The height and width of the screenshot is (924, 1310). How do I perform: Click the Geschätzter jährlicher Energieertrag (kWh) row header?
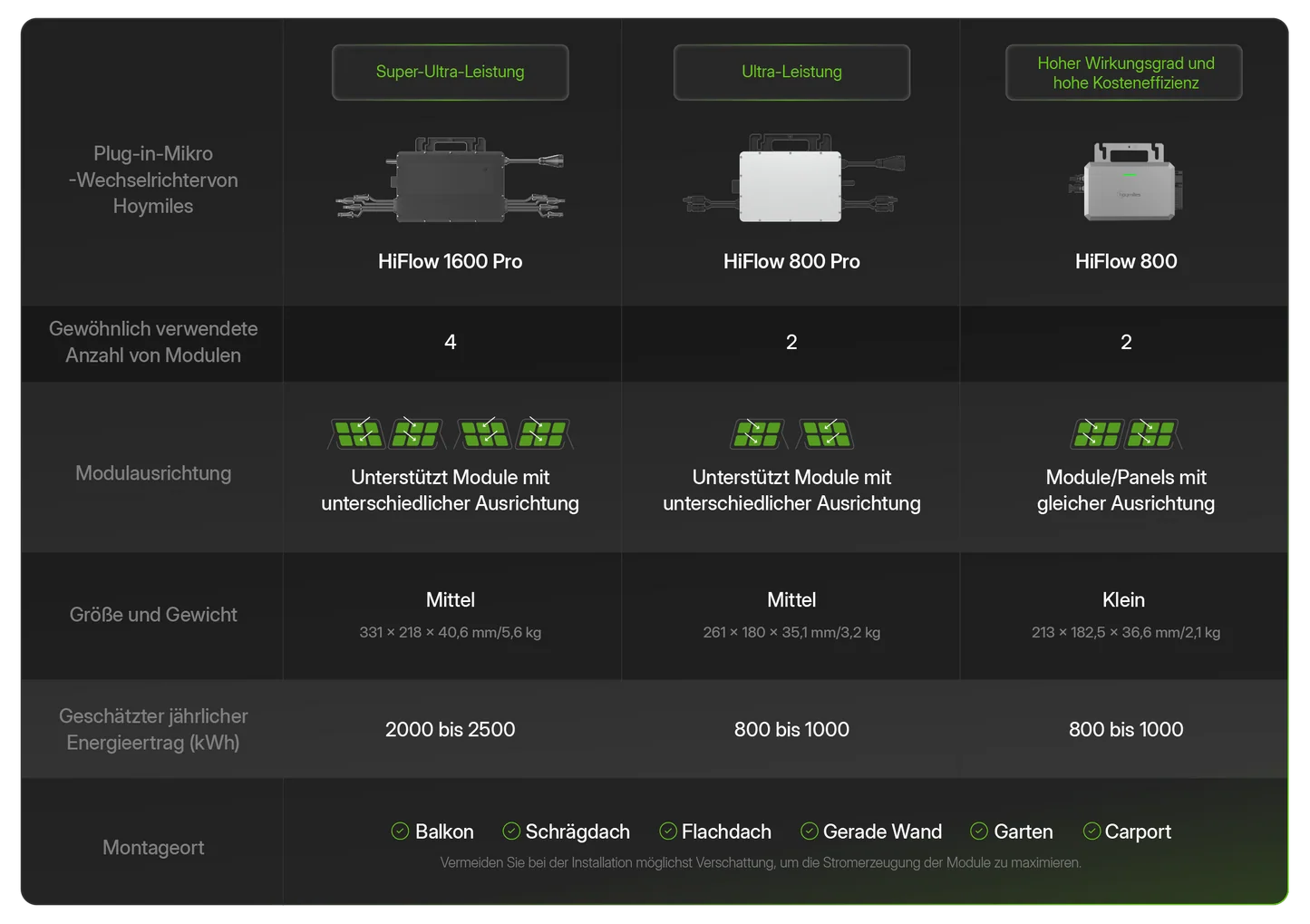click(153, 729)
